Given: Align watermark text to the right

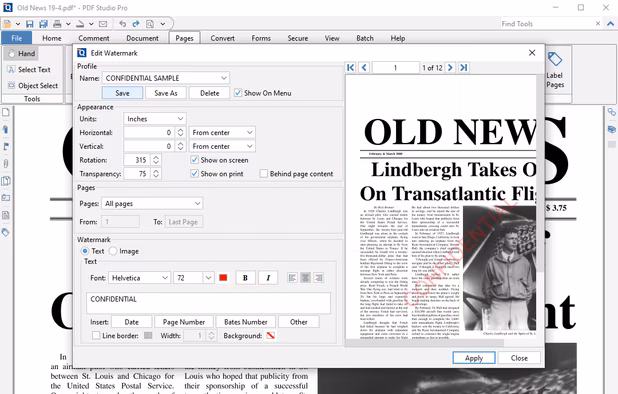Looking at the screenshot, I should coord(318,278).
